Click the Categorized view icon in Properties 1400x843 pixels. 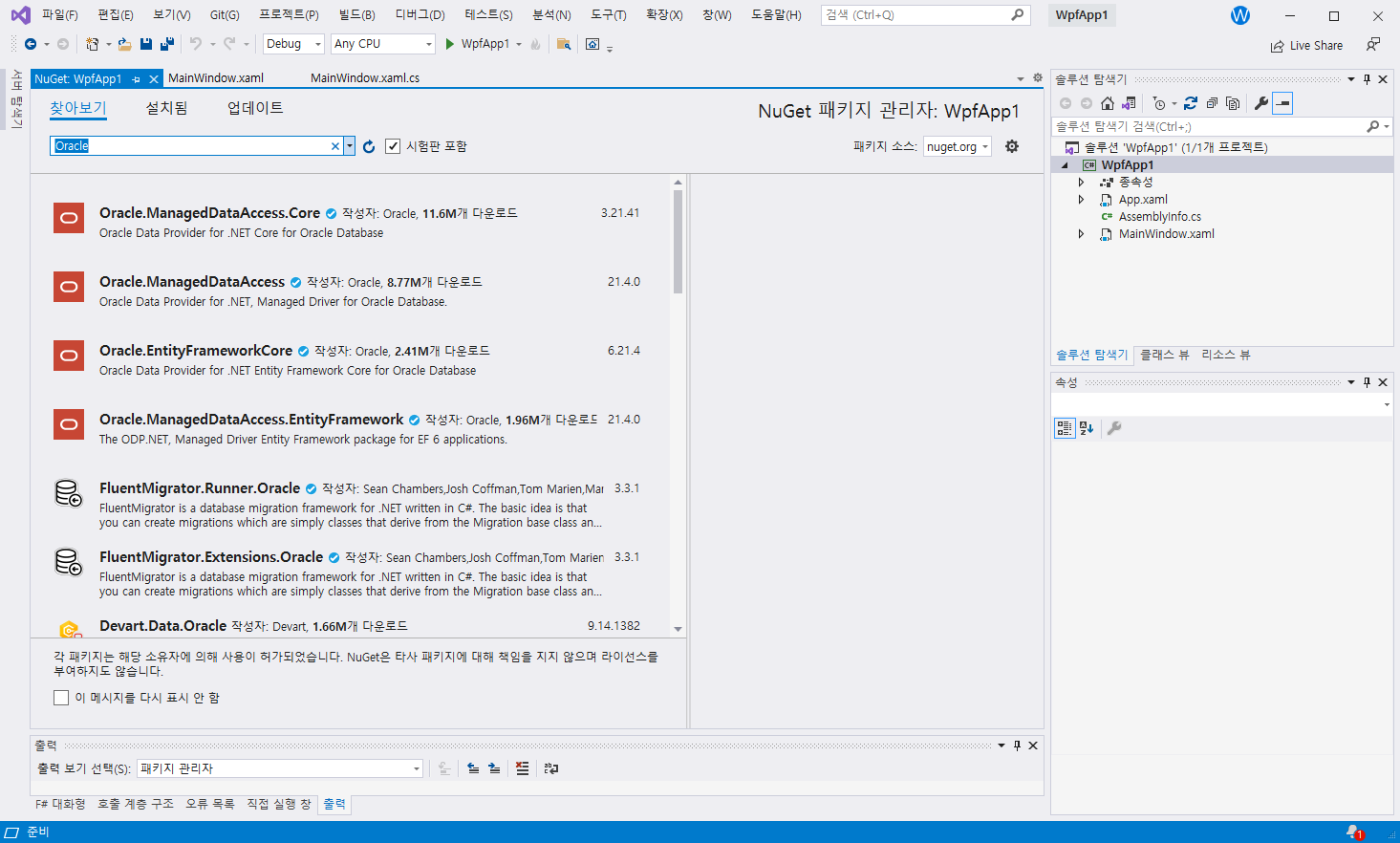(x=1065, y=428)
